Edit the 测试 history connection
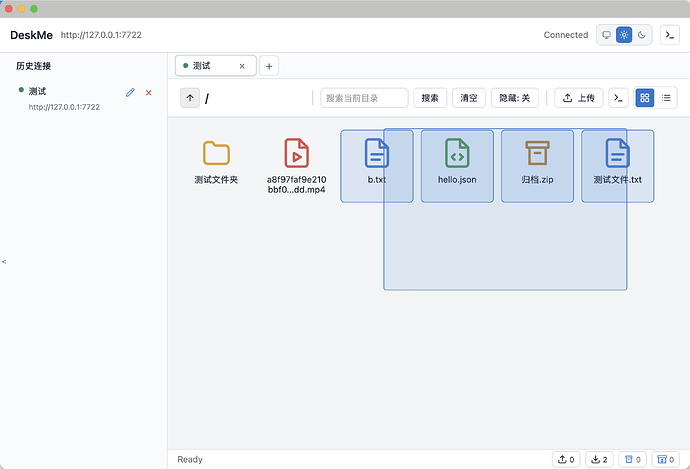 [130, 92]
